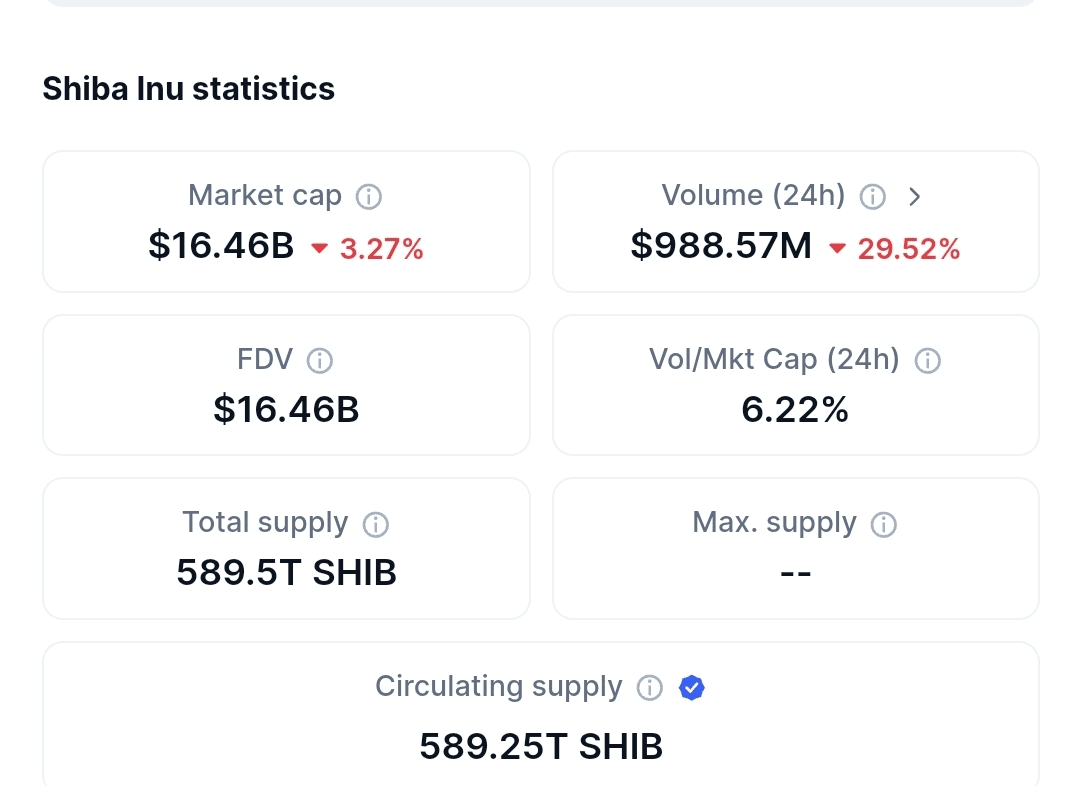This screenshot has height=786, width=1080.
Task: Open the Circulating supply info icon
Action: [x=650, y=688]
